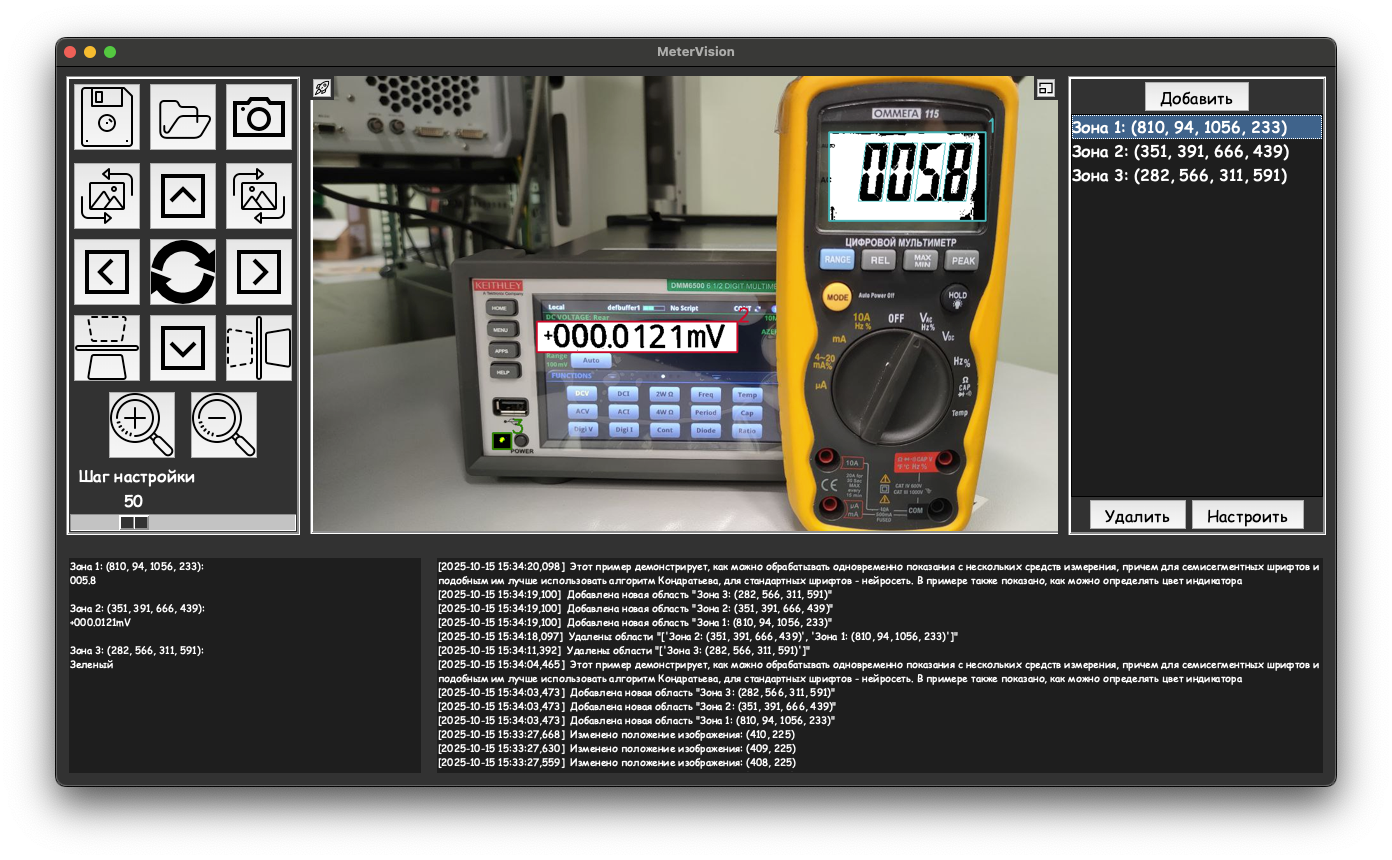Open a file with the folder icon

pos(183,117)
